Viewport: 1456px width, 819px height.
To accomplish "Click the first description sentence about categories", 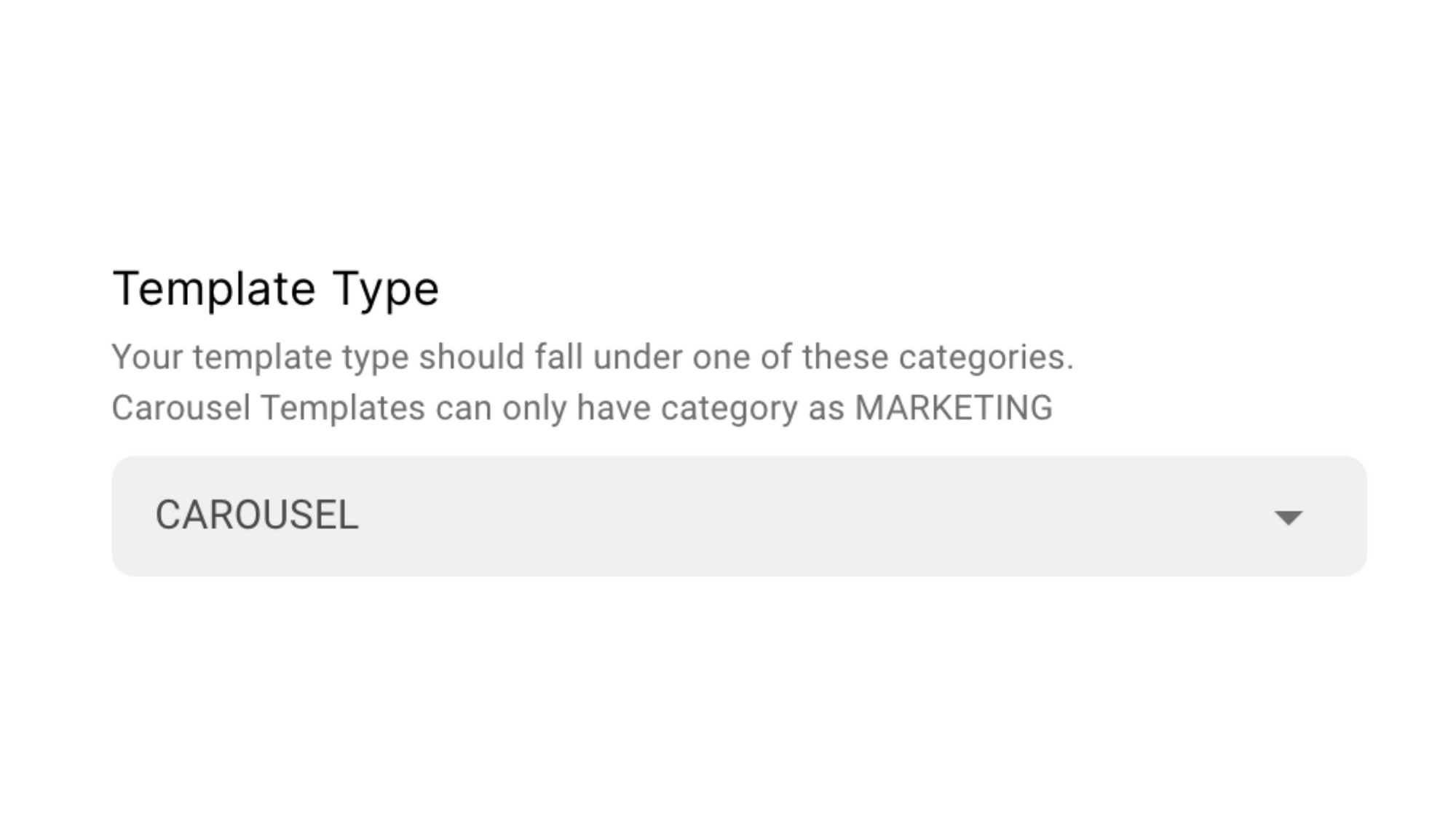I will [593, 357].
